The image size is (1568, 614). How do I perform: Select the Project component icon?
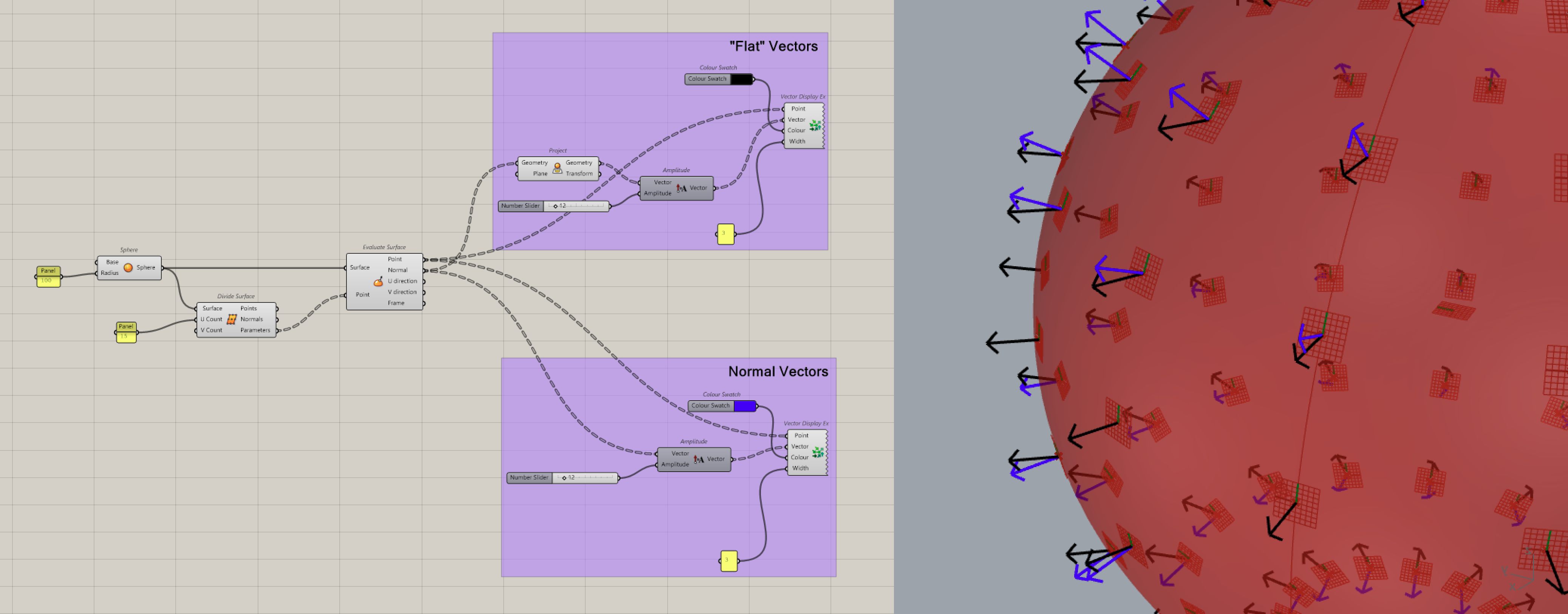pyautogui.click(x=557, y=168)
